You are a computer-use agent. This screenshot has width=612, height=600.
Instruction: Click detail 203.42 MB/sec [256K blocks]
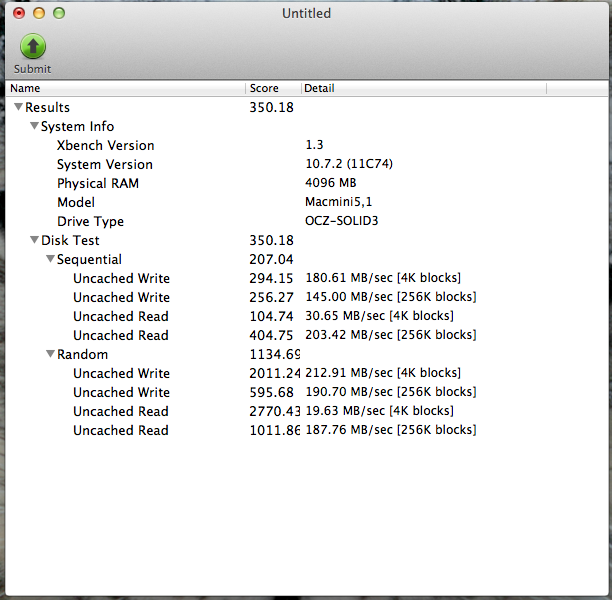tap(391, 335)
